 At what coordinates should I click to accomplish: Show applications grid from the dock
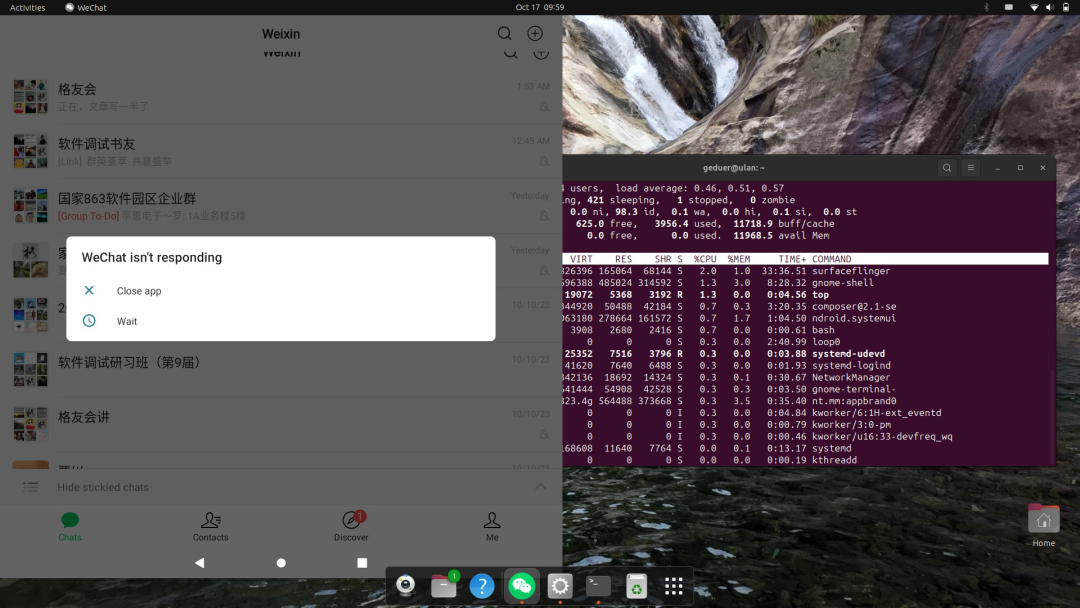(x=674, y=586)
